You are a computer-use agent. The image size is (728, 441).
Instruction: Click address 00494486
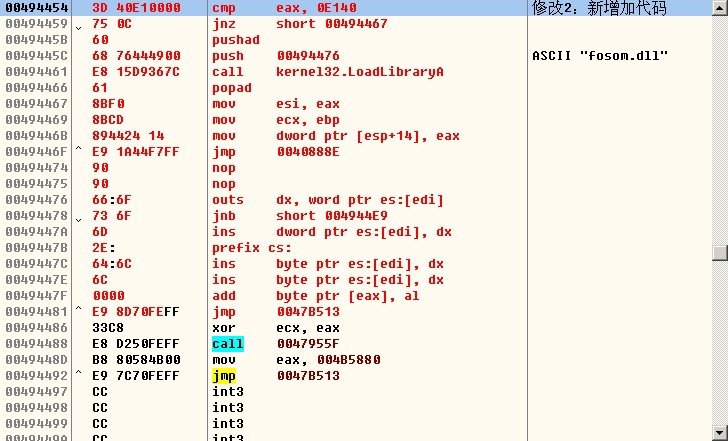click(x=36, y=328)
